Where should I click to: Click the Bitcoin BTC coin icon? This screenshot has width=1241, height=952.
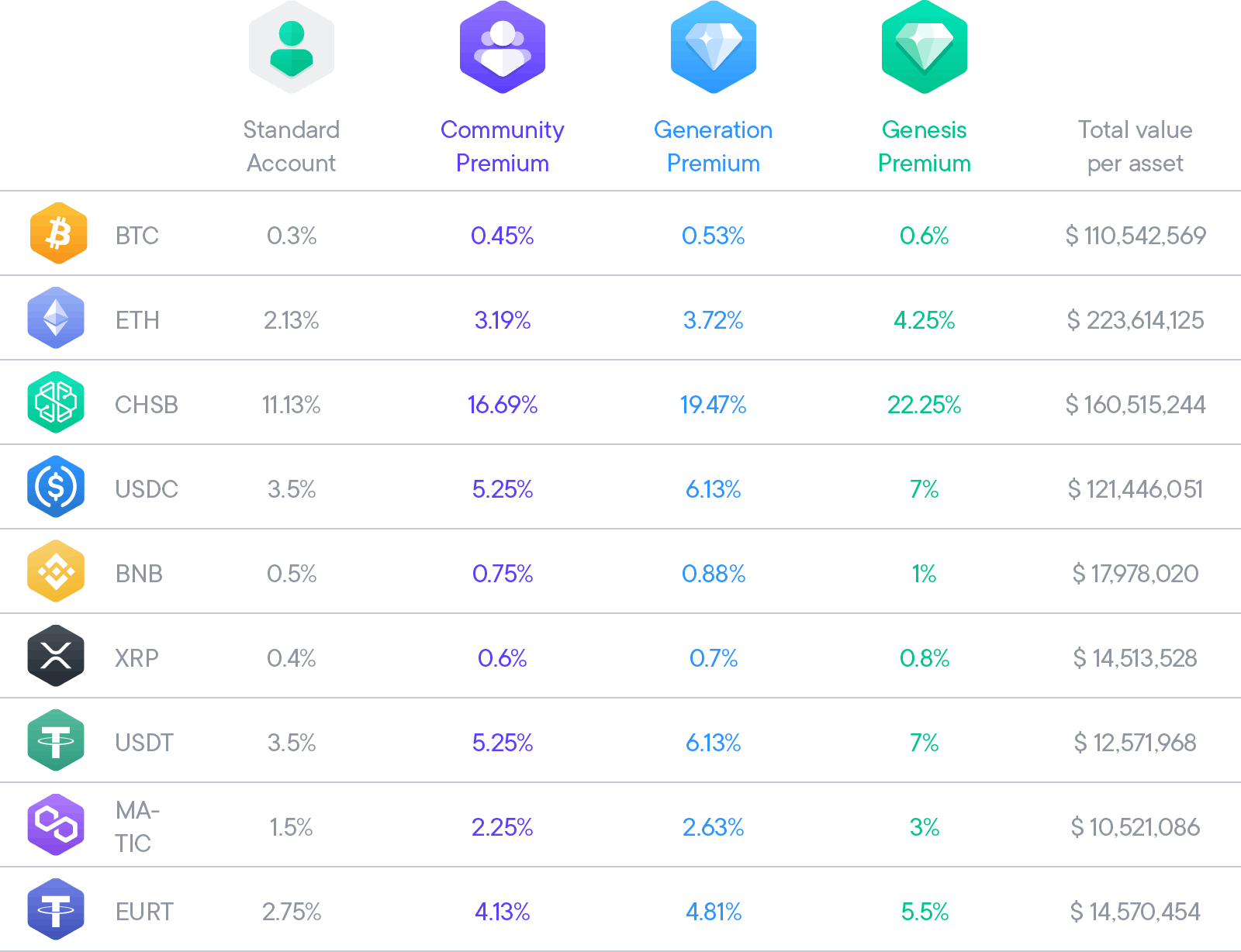point(58,233)
